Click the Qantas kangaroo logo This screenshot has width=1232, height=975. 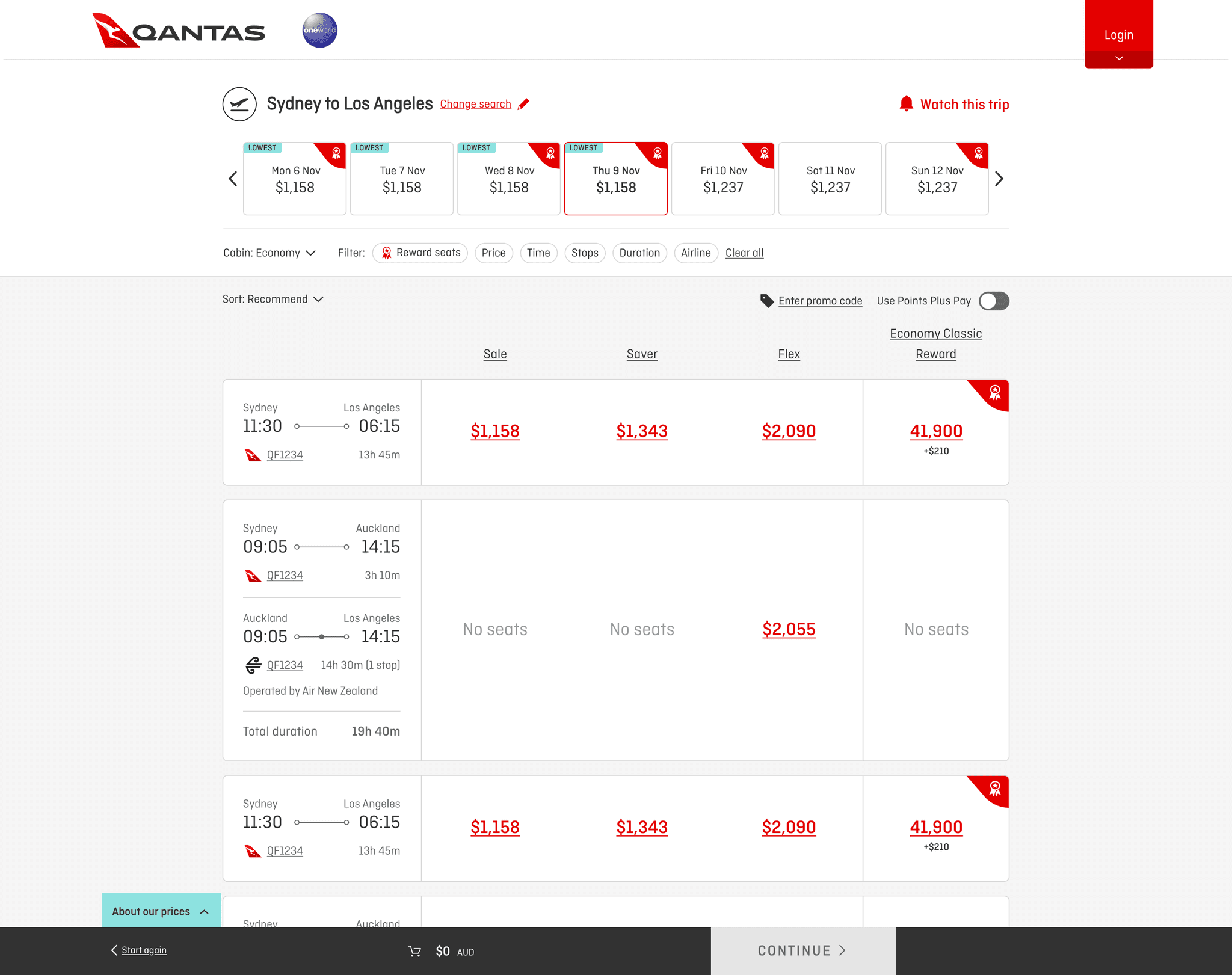coord(179,30)
